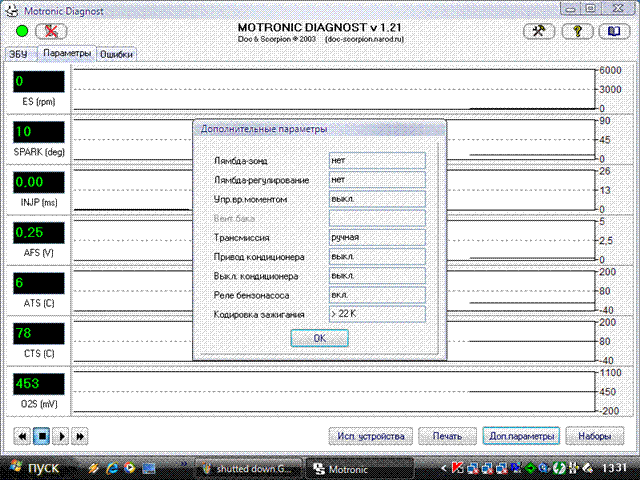
Task: Click the Выкл. кондиционера value field
Action: pos(377,276)
